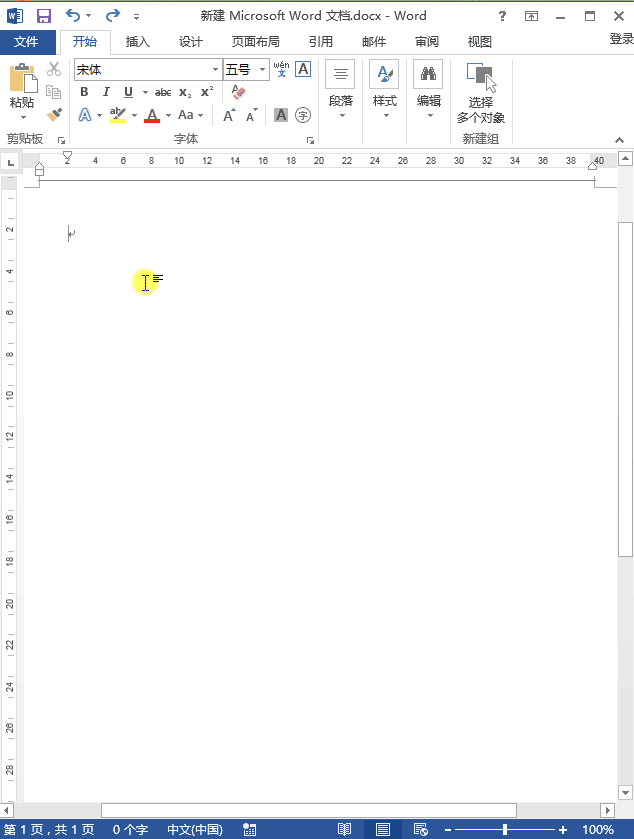Open Customize Quick Access Toolbar menu

[136, 17]
